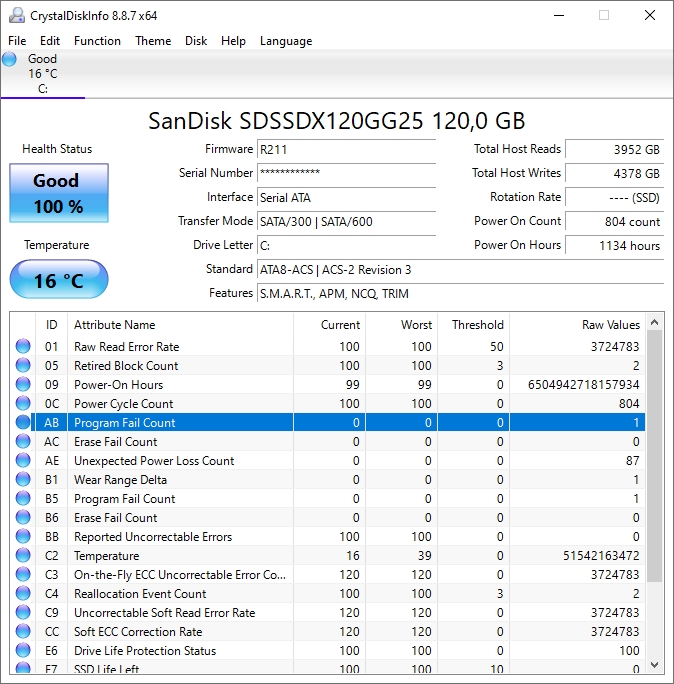Viewport: 674px width, 684px height.
Task: Open the Function menu
Action: 97,41
